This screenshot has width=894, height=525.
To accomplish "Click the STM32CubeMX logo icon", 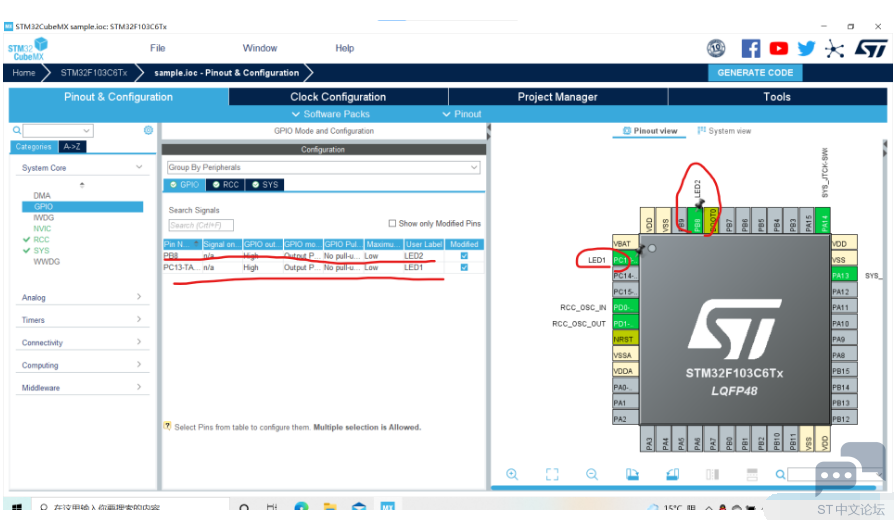I will coord(28,49).
